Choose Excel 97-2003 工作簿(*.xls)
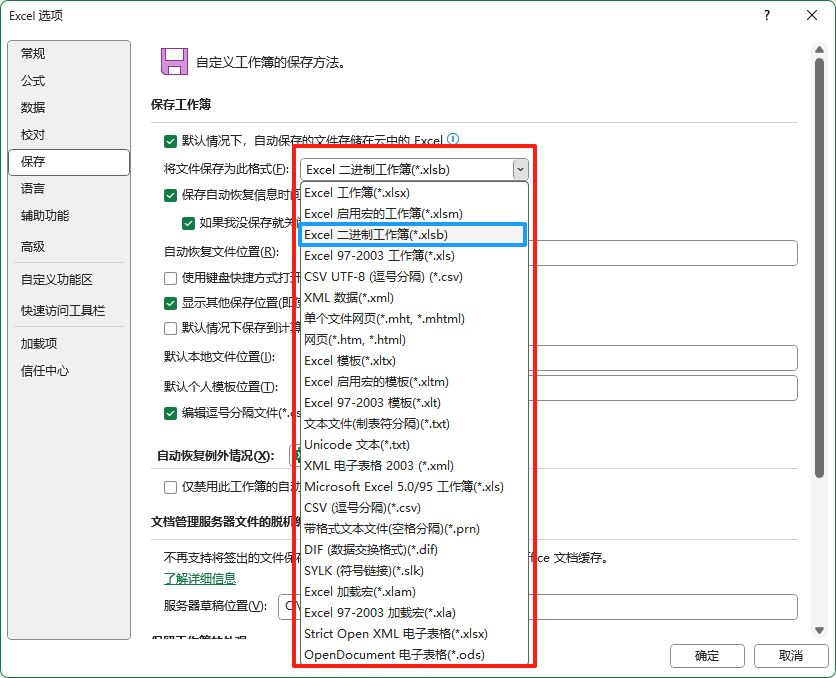 point(414,256)
